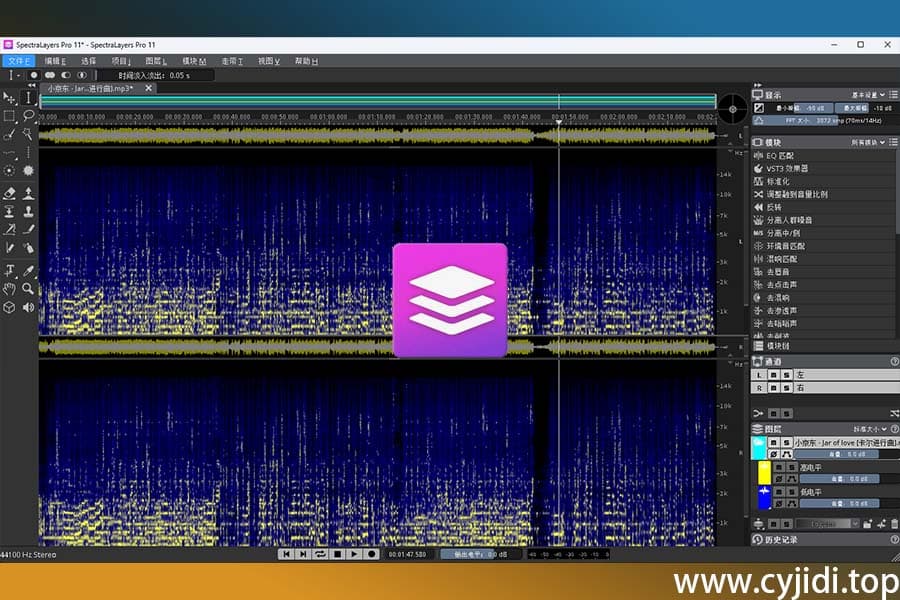Click the modules panel list options icon
The width and height of the screenshot is (900, 600).
(894, 142)
